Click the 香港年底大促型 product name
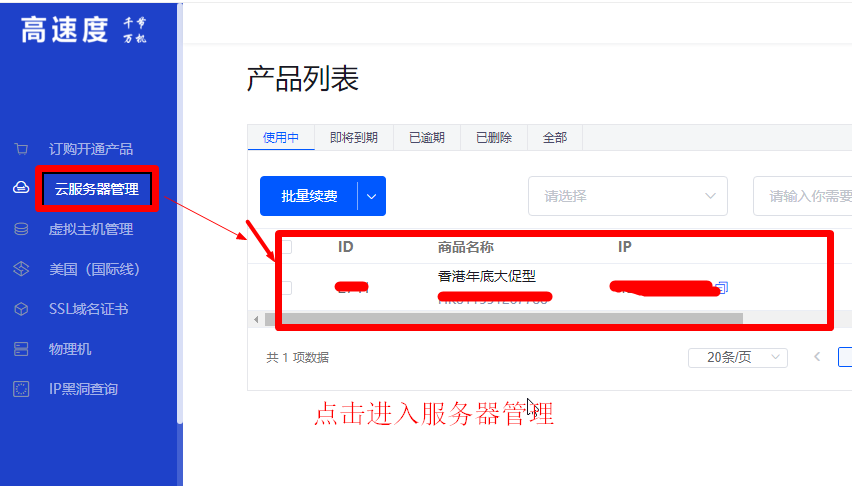This screenshot has width=852, height=486. (x=486, y=276)
